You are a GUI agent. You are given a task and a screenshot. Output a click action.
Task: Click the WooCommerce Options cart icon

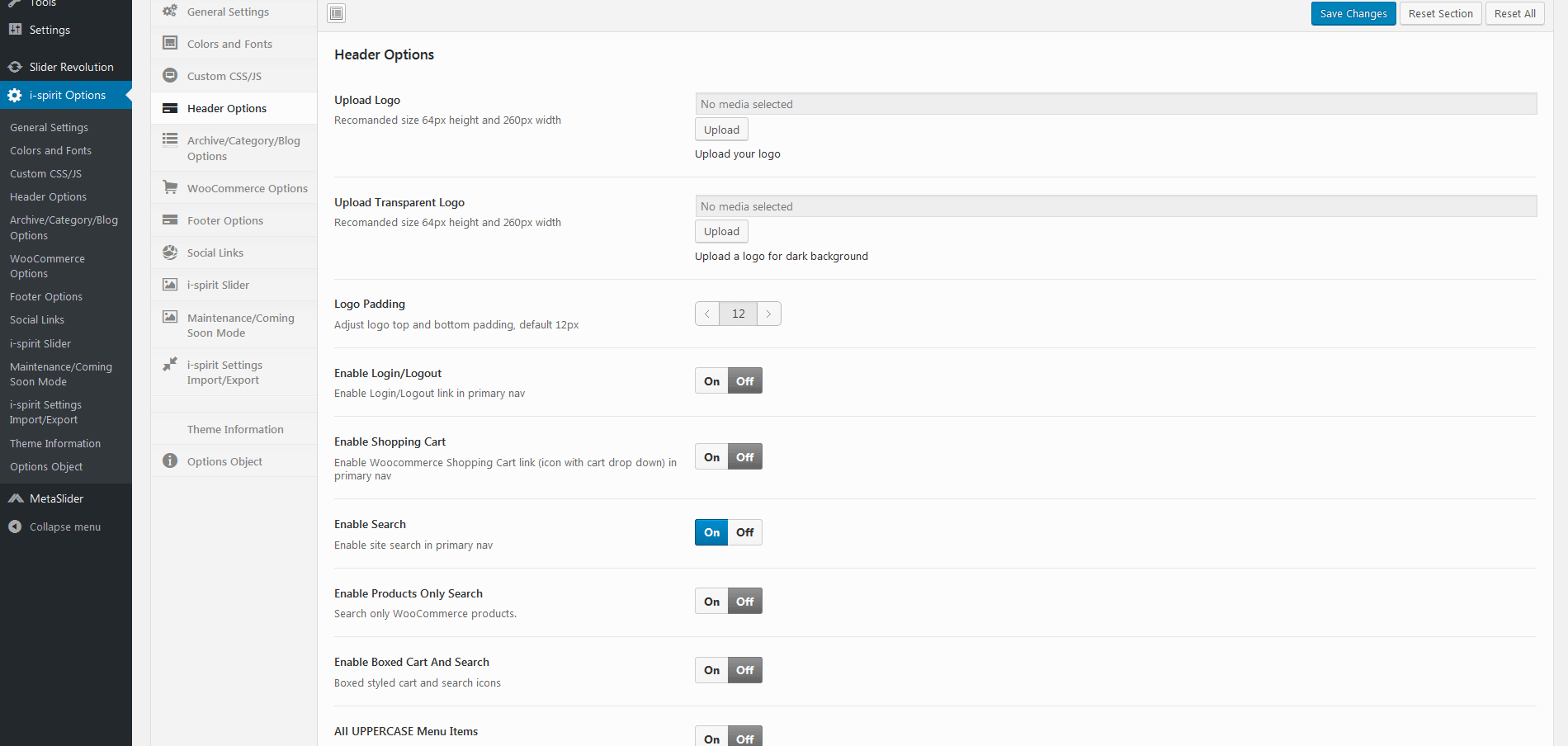click(x=170, y=187)
